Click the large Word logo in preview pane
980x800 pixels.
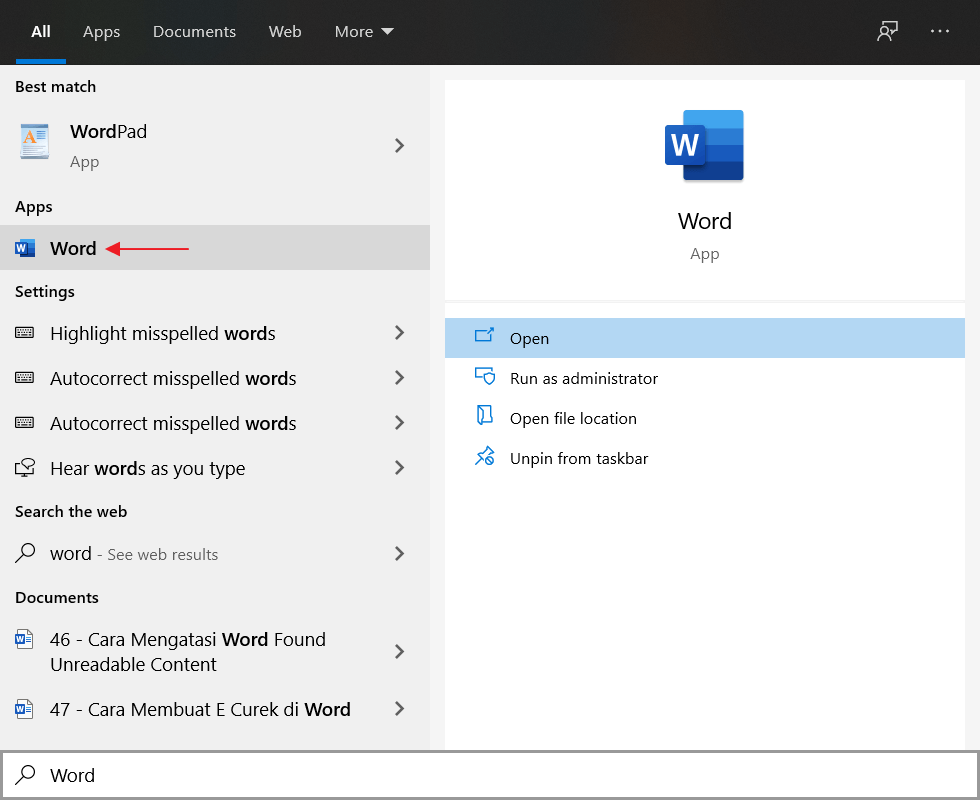point(704,146)
